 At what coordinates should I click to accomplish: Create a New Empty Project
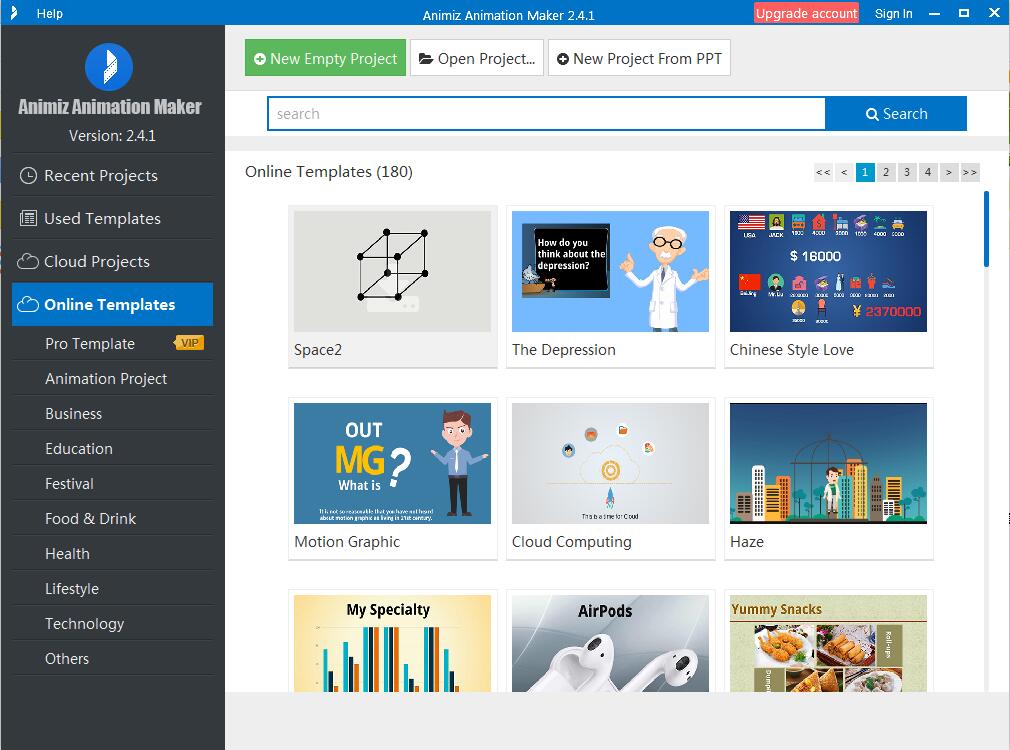(x=325, y=58)
